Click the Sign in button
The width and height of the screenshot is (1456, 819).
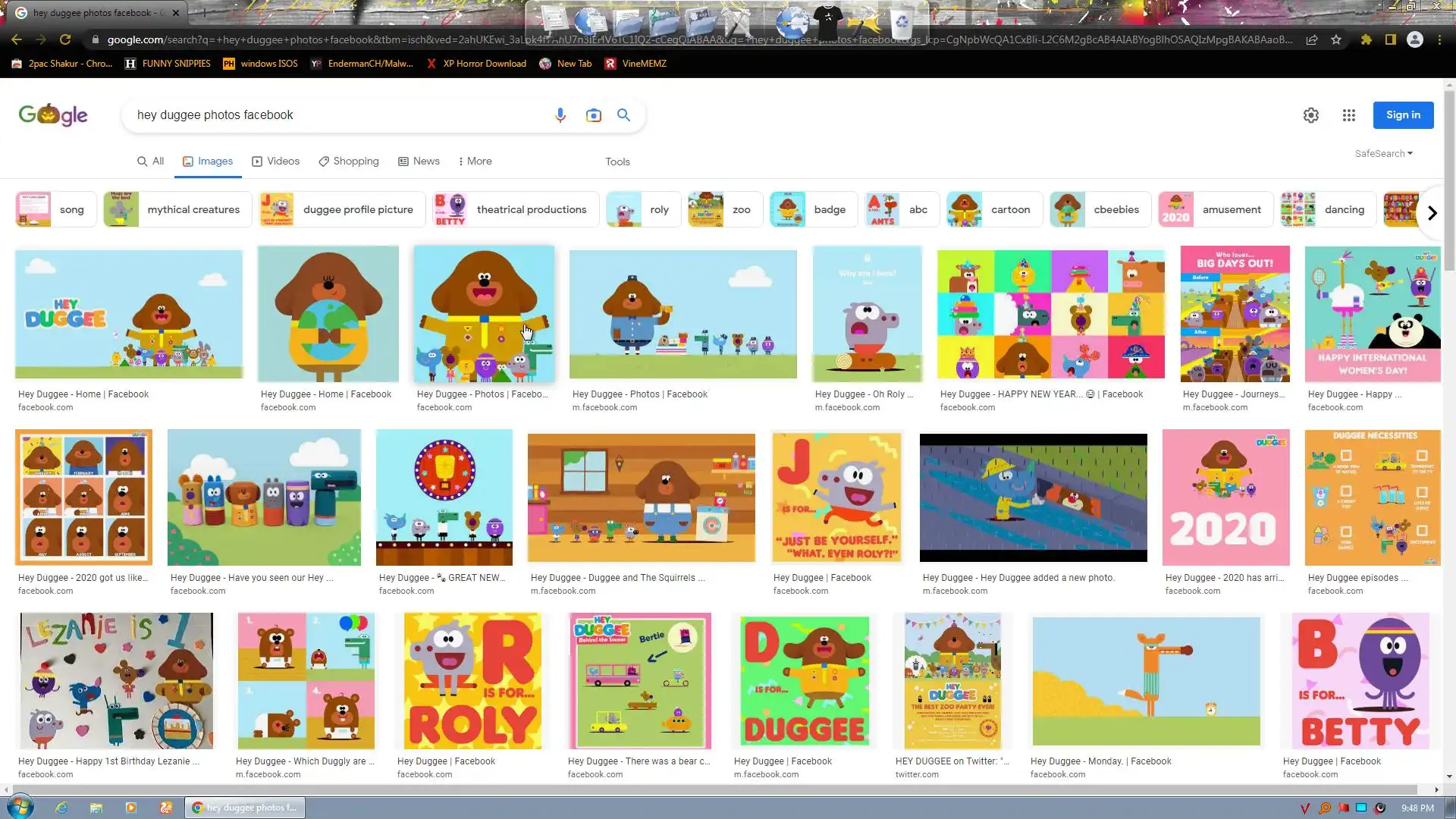1402,115
